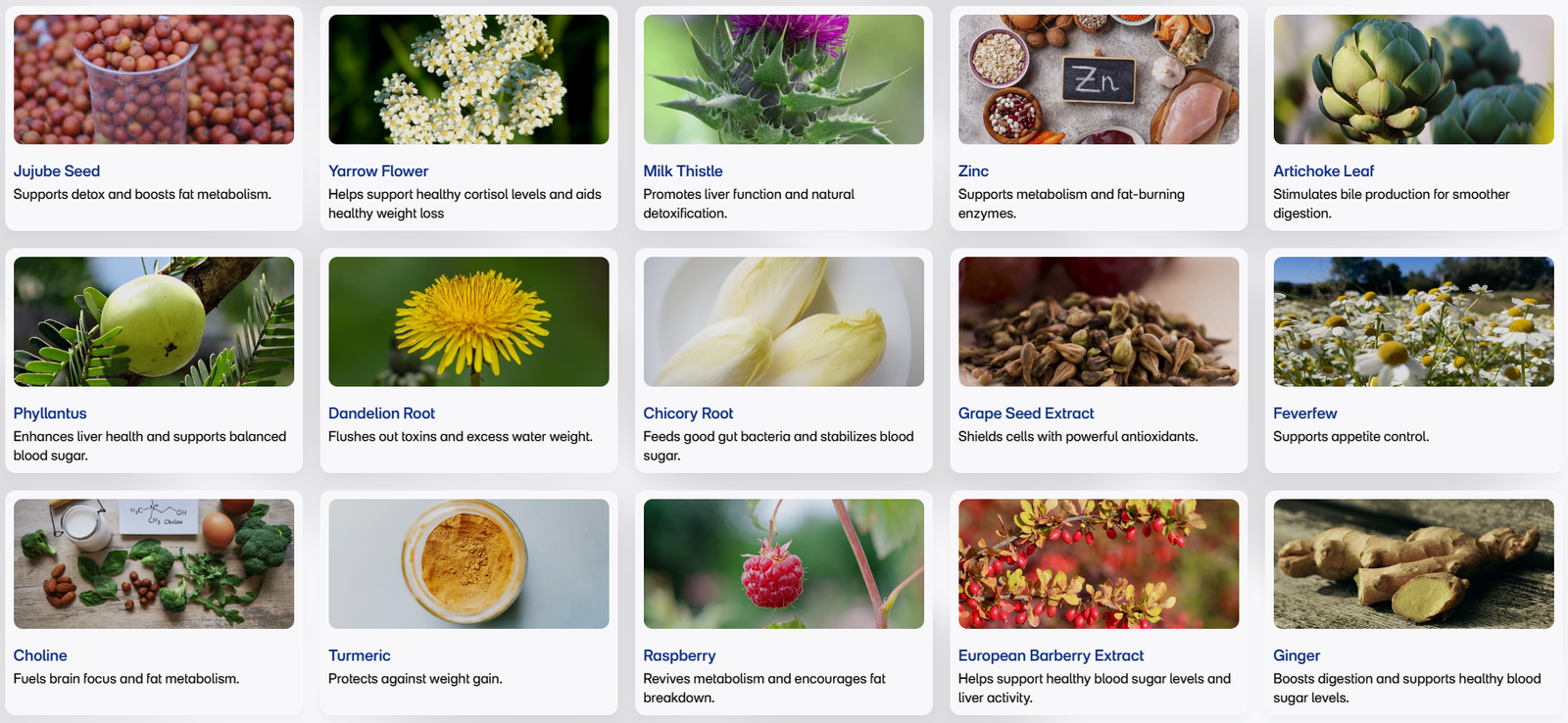
Task: Open the Raspberry photo
Action: point(783,563)
